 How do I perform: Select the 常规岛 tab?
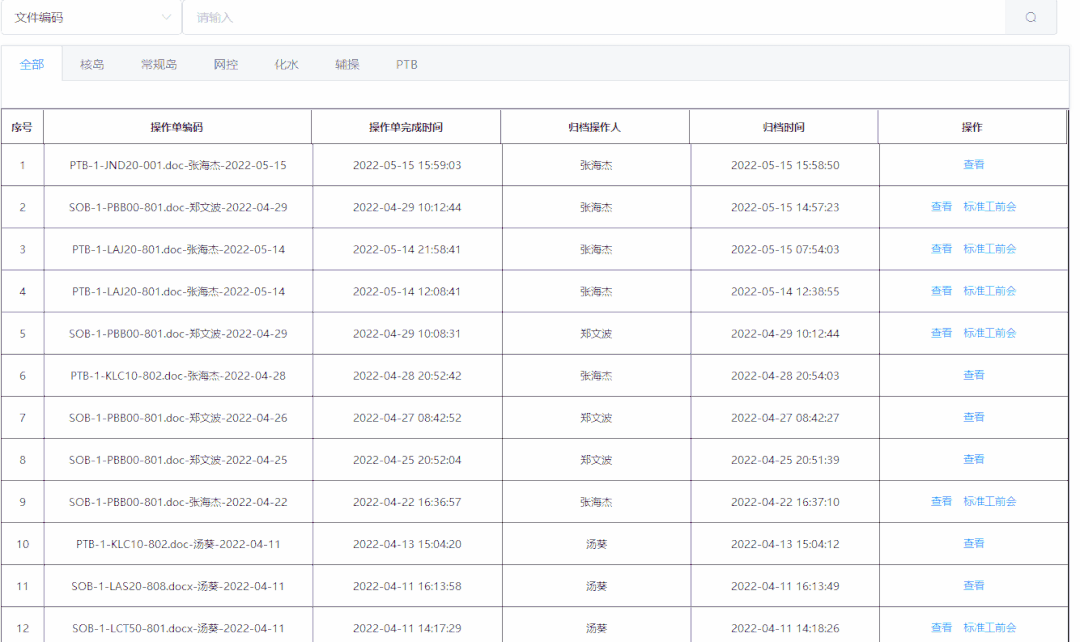click(x=159, y=64)
